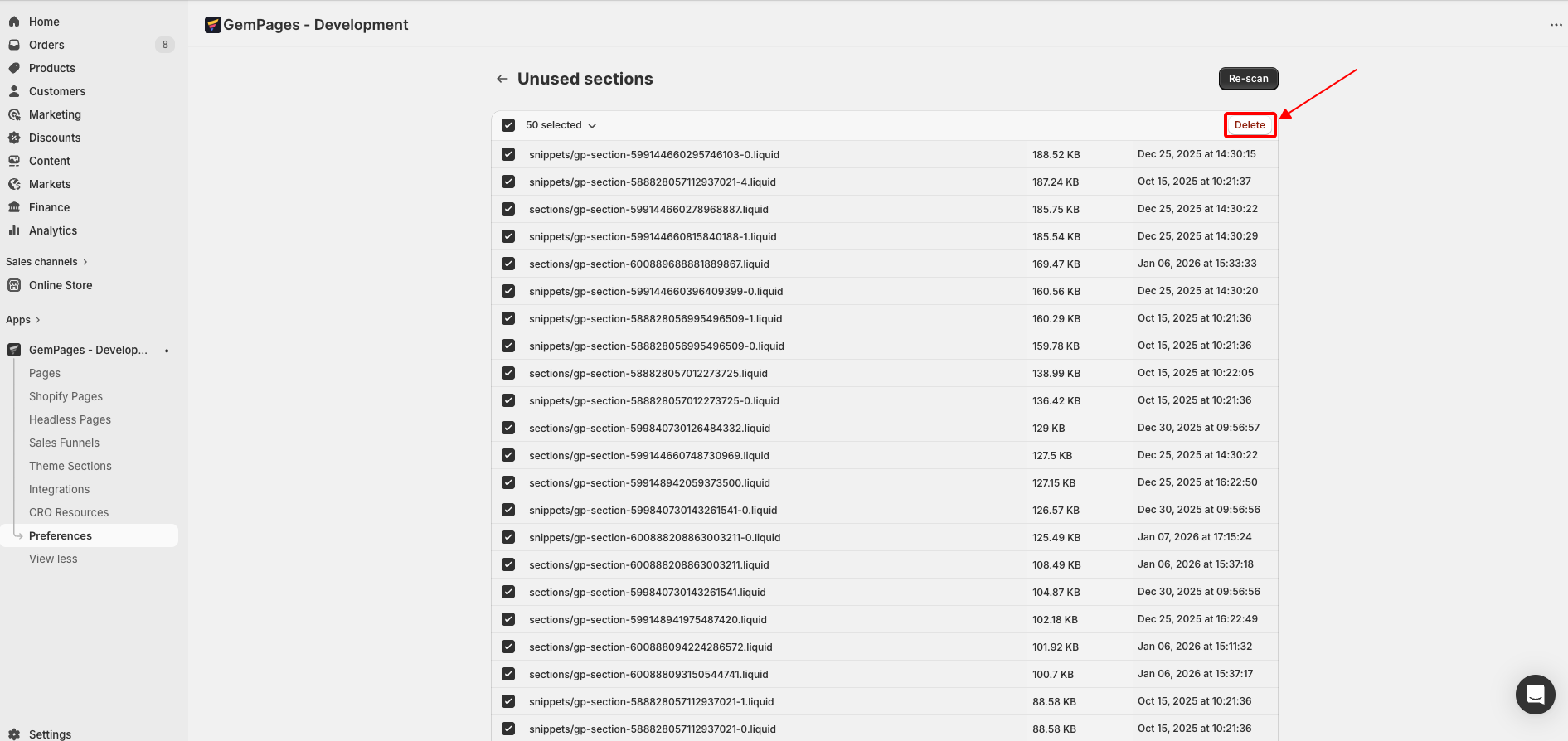
Task: Open Headless Pages
Action: tap(70, 419)
